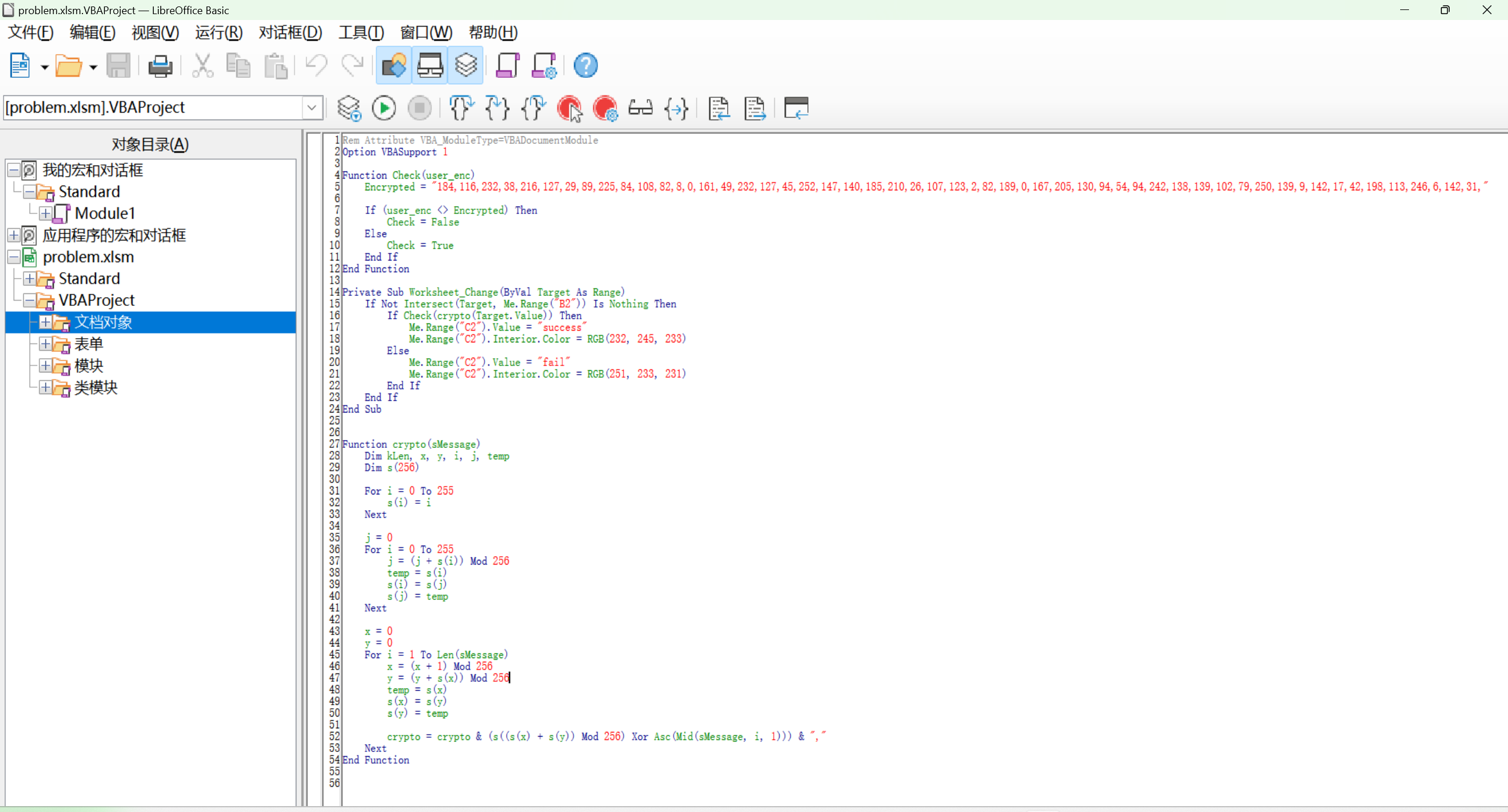Open the 窗口(W) menu
The image size is (1508, 812).
(426, 32)
